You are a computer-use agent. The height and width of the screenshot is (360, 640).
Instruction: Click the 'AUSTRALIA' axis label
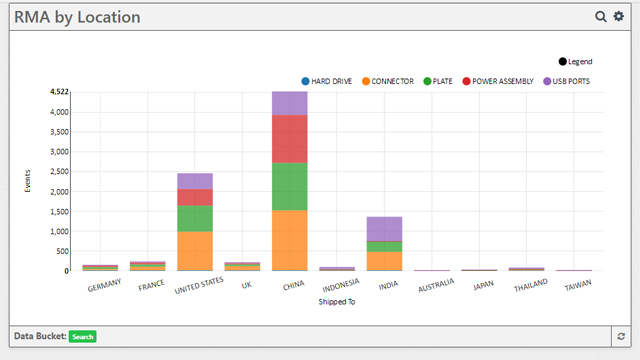coord(436,285)
